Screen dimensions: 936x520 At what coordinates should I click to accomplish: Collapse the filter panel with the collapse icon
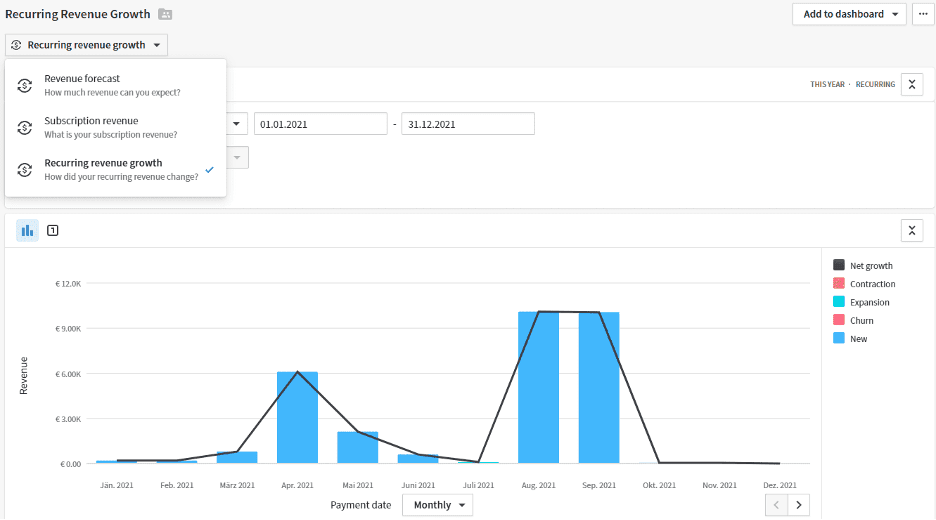(912, 85)
